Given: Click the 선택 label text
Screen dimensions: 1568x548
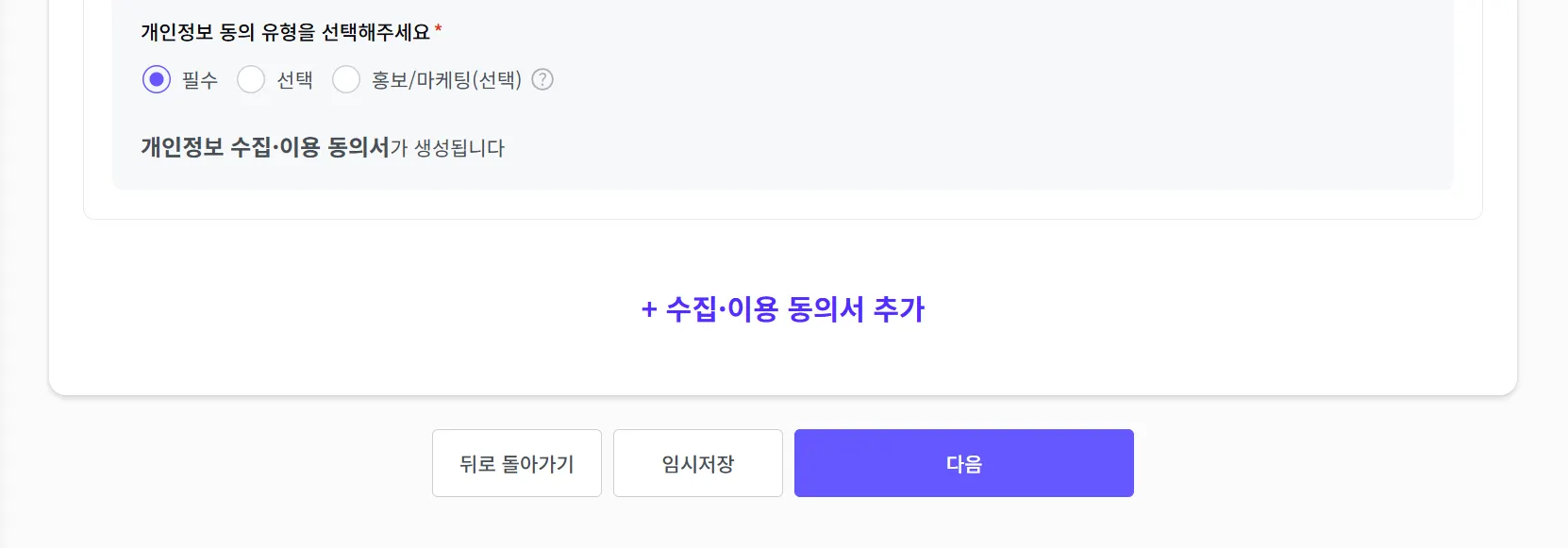Looking at the screenshot, I should click(294, 80).
